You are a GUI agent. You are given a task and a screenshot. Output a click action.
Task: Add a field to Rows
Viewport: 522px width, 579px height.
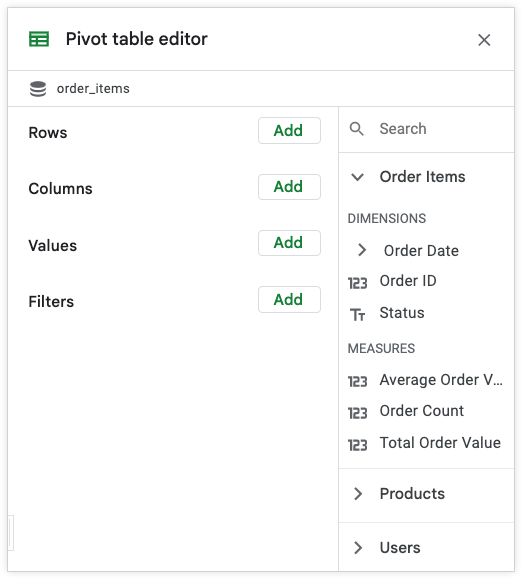tap(289, 130)
